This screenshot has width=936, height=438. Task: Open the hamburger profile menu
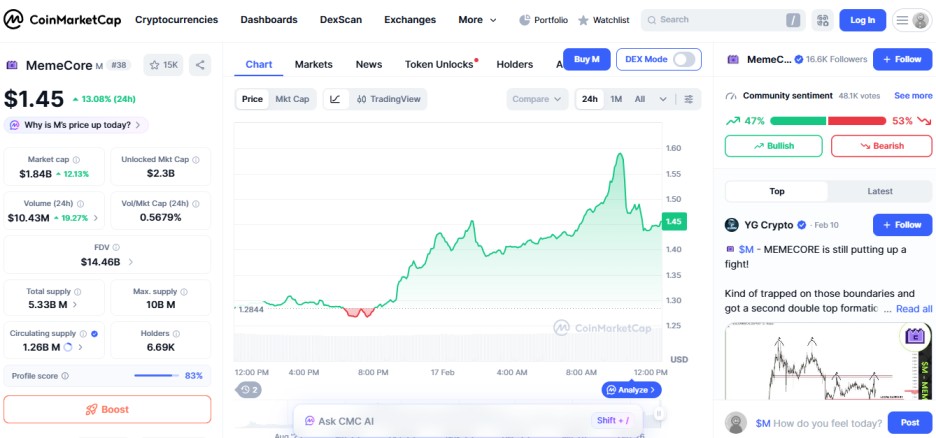tap(912, 20)
